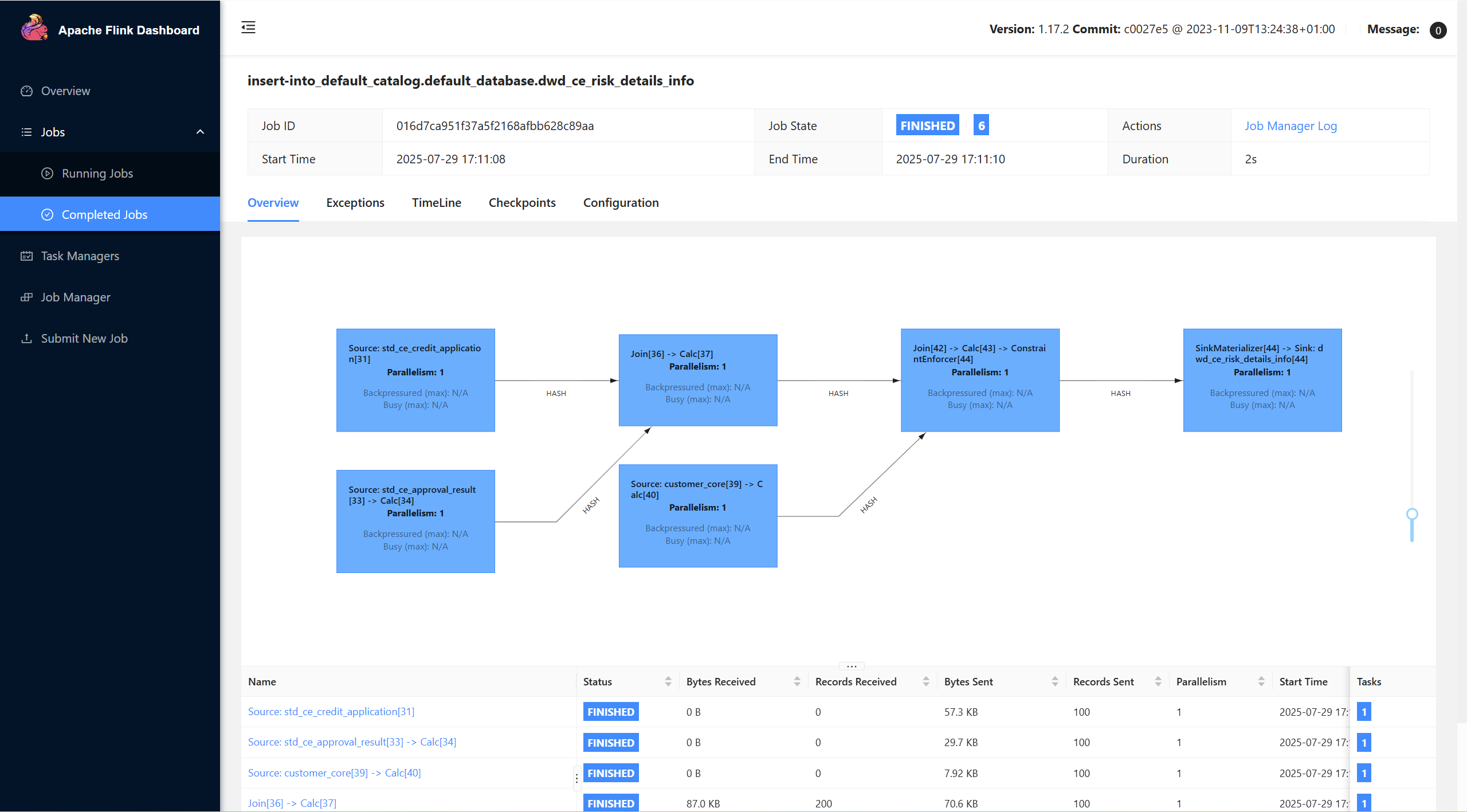Open the Job Manager Log link
This screenshot has height=812, width=1467.
1291,125
